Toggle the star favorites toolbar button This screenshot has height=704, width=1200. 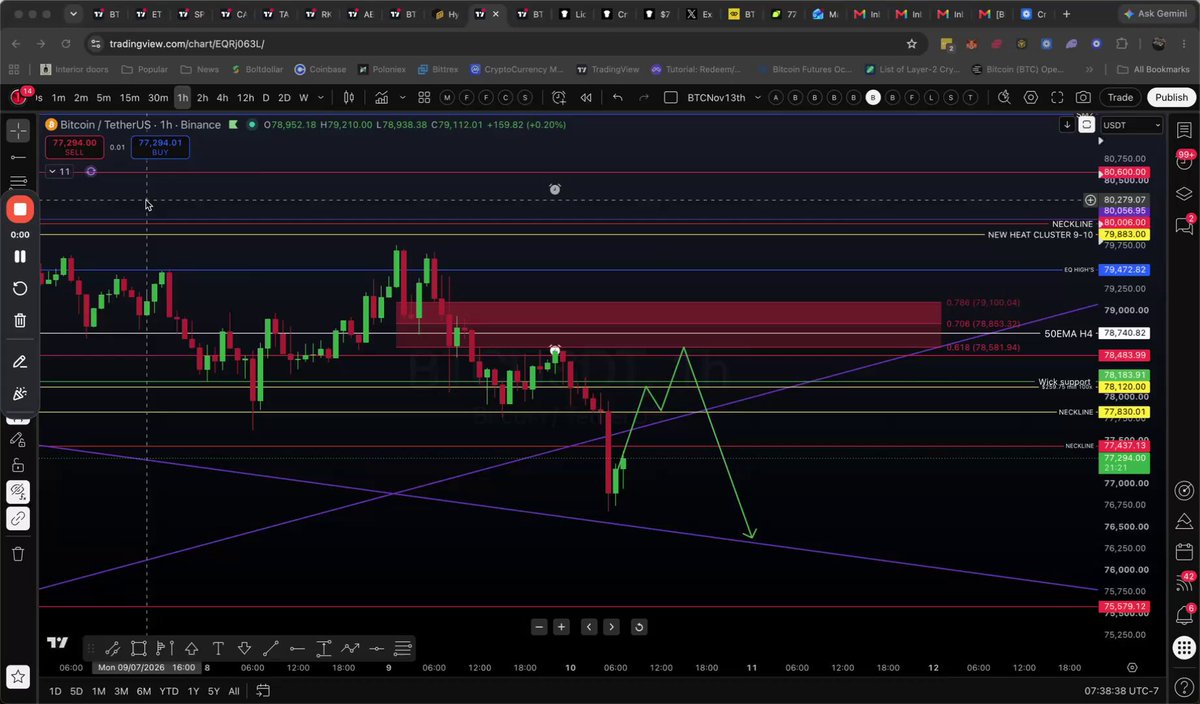pyautogui.click(x=18, y=677)
